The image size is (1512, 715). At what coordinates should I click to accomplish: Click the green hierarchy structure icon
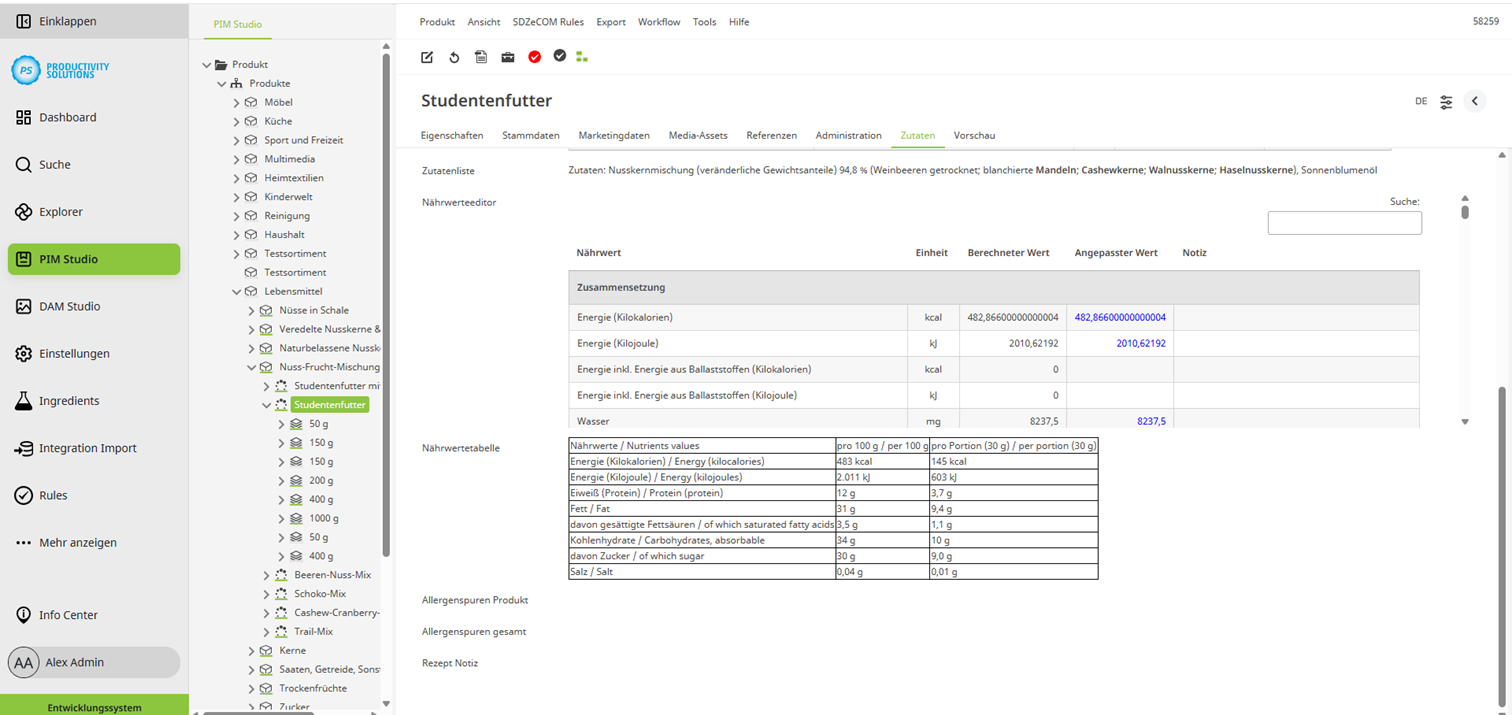(x=583, y=57)
